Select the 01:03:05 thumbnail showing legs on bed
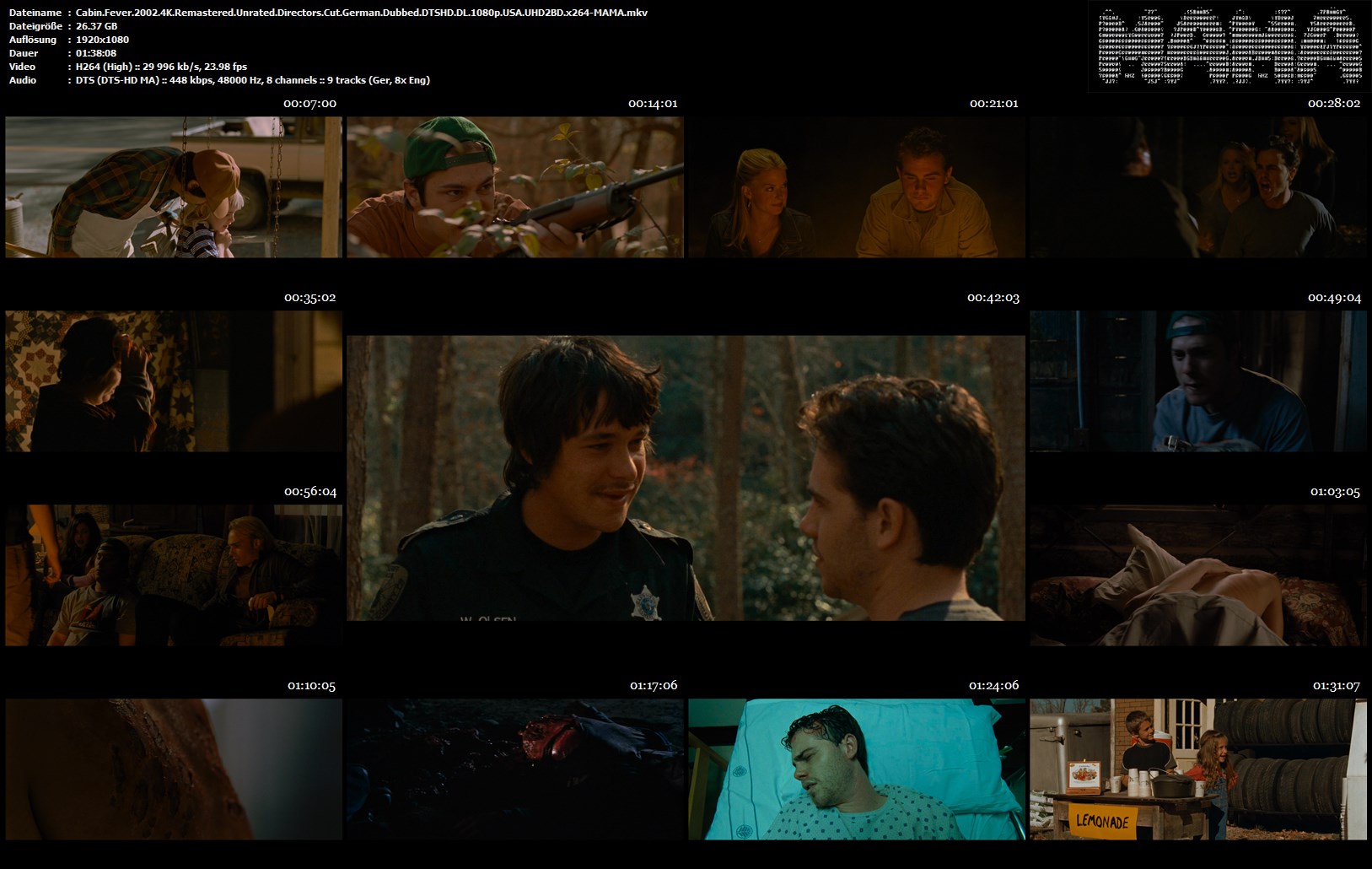1372x869 pixels. tap(1198, 575)
